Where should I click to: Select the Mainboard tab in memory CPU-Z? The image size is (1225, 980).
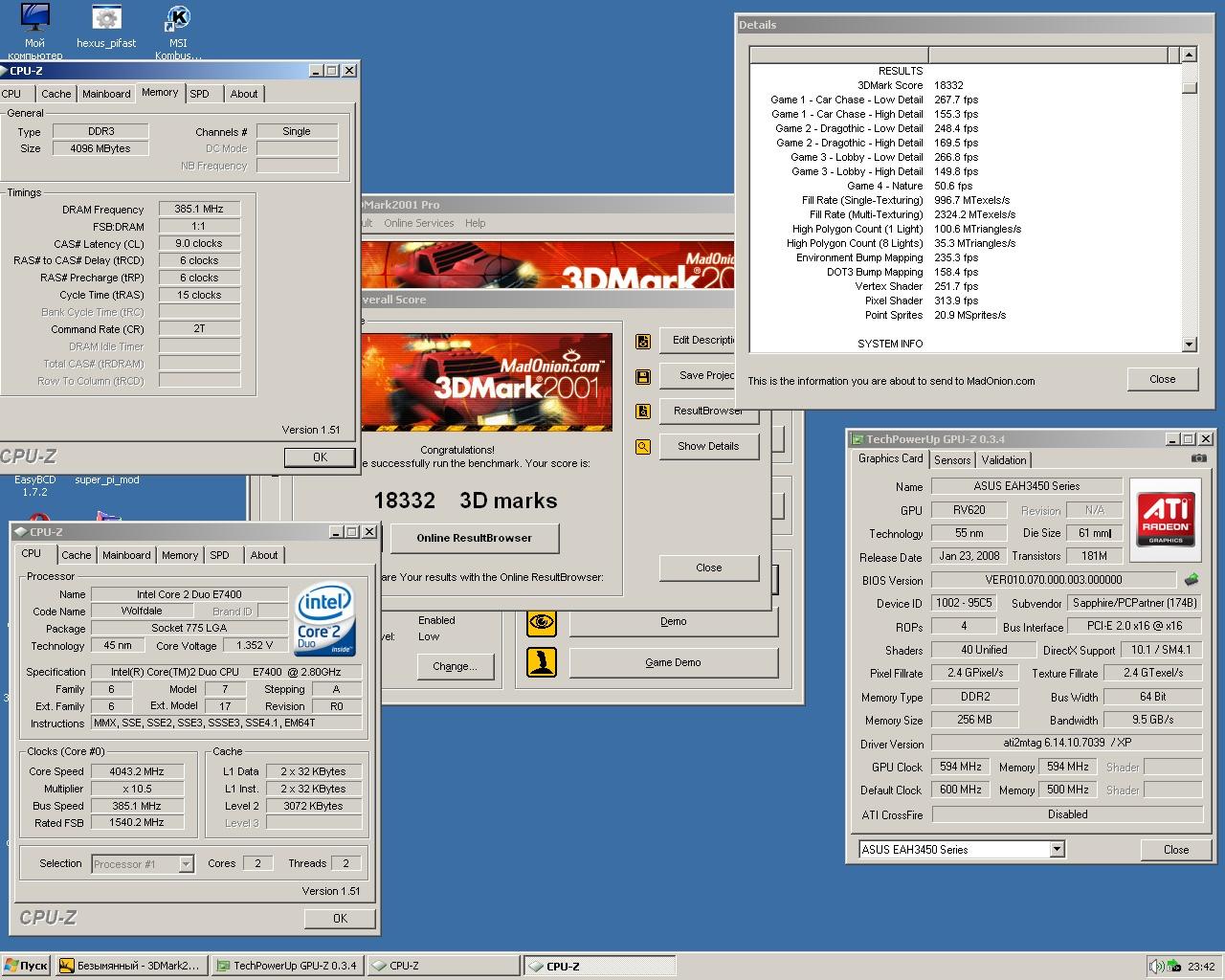point(106,94)
